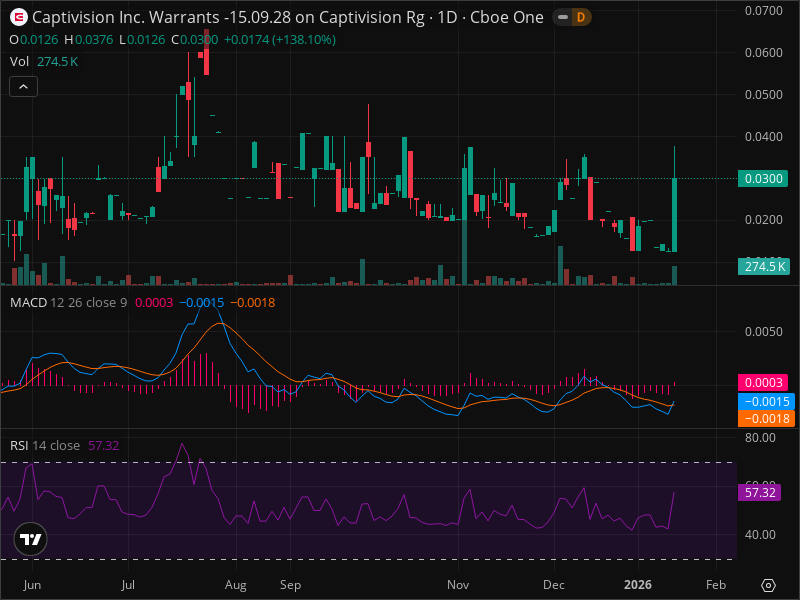Click the 0.0500 value on price scale
800x600 pixels.
pyautogui.click(x=763, y=94)
